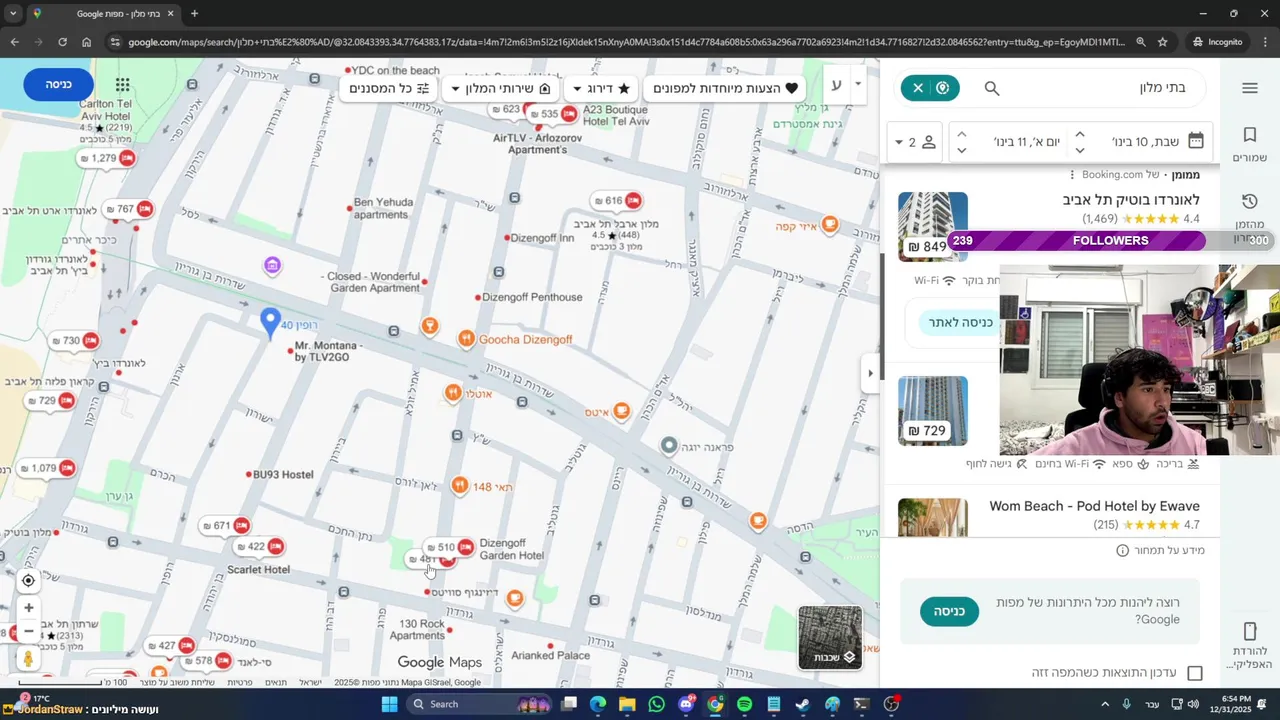
Task: Click the my-location target icon
Action: [28, 580]
